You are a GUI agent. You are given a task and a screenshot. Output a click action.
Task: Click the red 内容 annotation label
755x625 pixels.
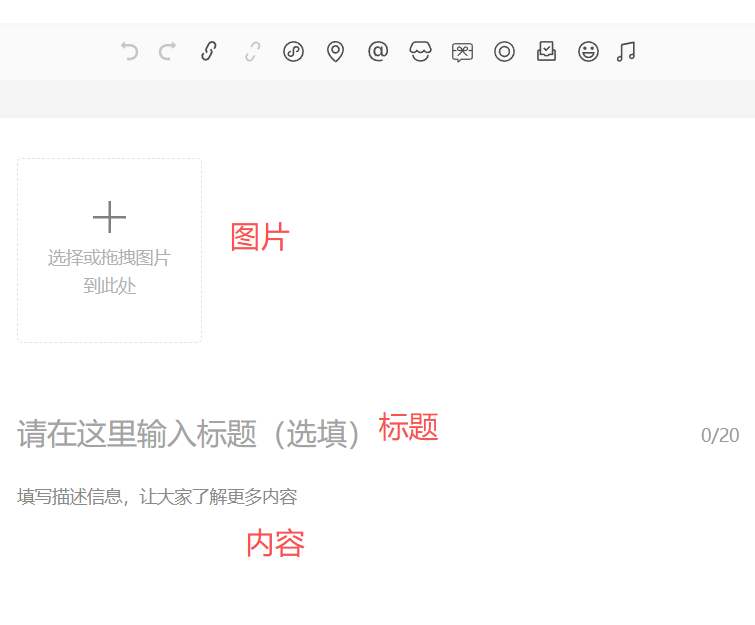(x=275, y=543)
